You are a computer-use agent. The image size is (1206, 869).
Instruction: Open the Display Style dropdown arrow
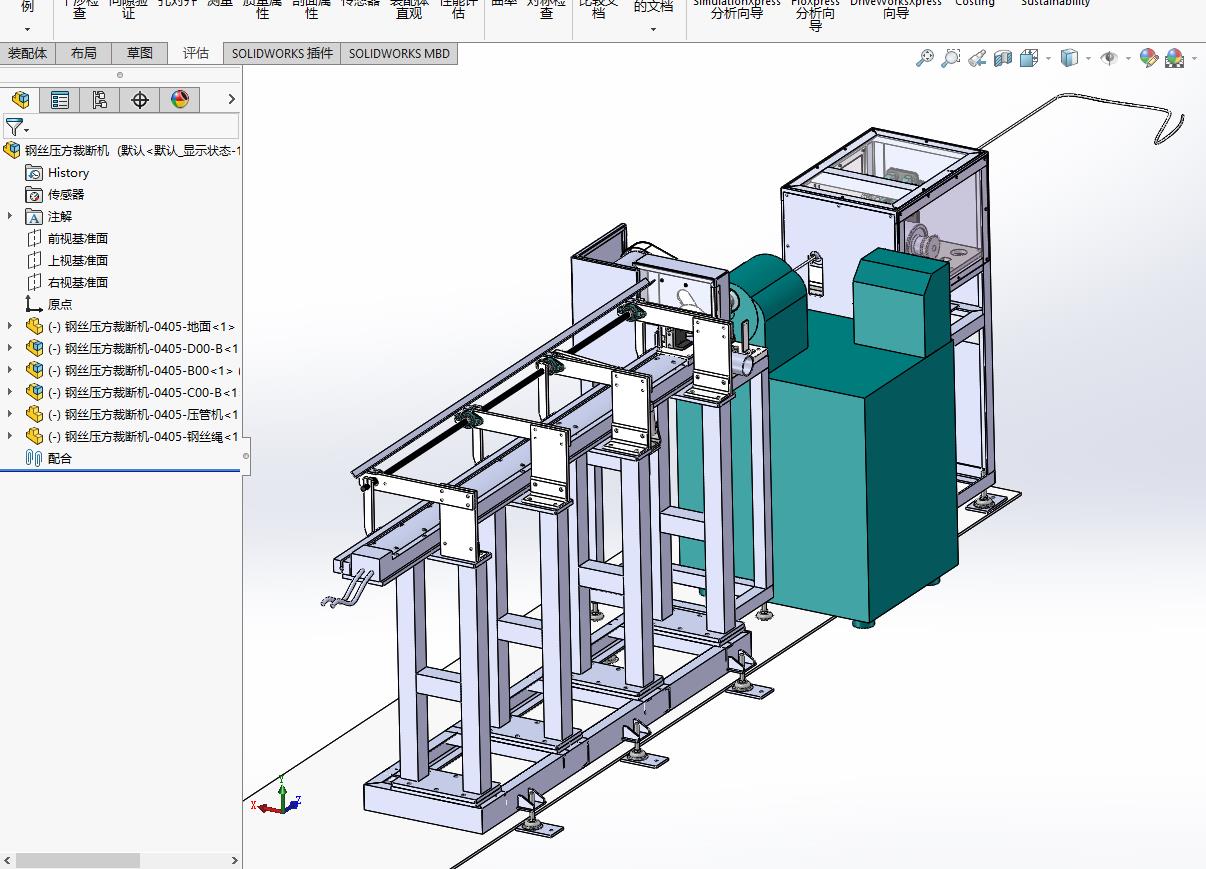(x=1088, y=58)
